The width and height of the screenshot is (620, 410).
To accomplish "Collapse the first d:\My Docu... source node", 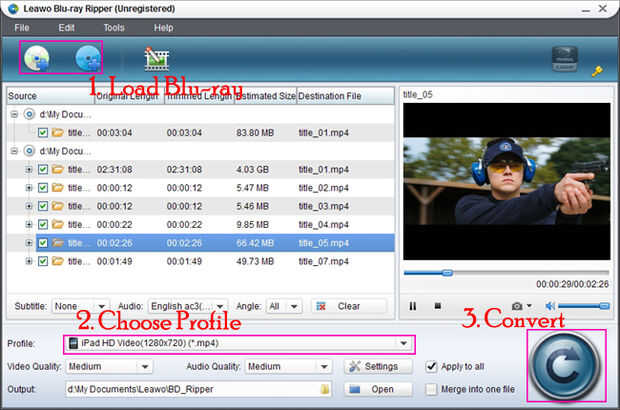I will (x=14, y=114).
